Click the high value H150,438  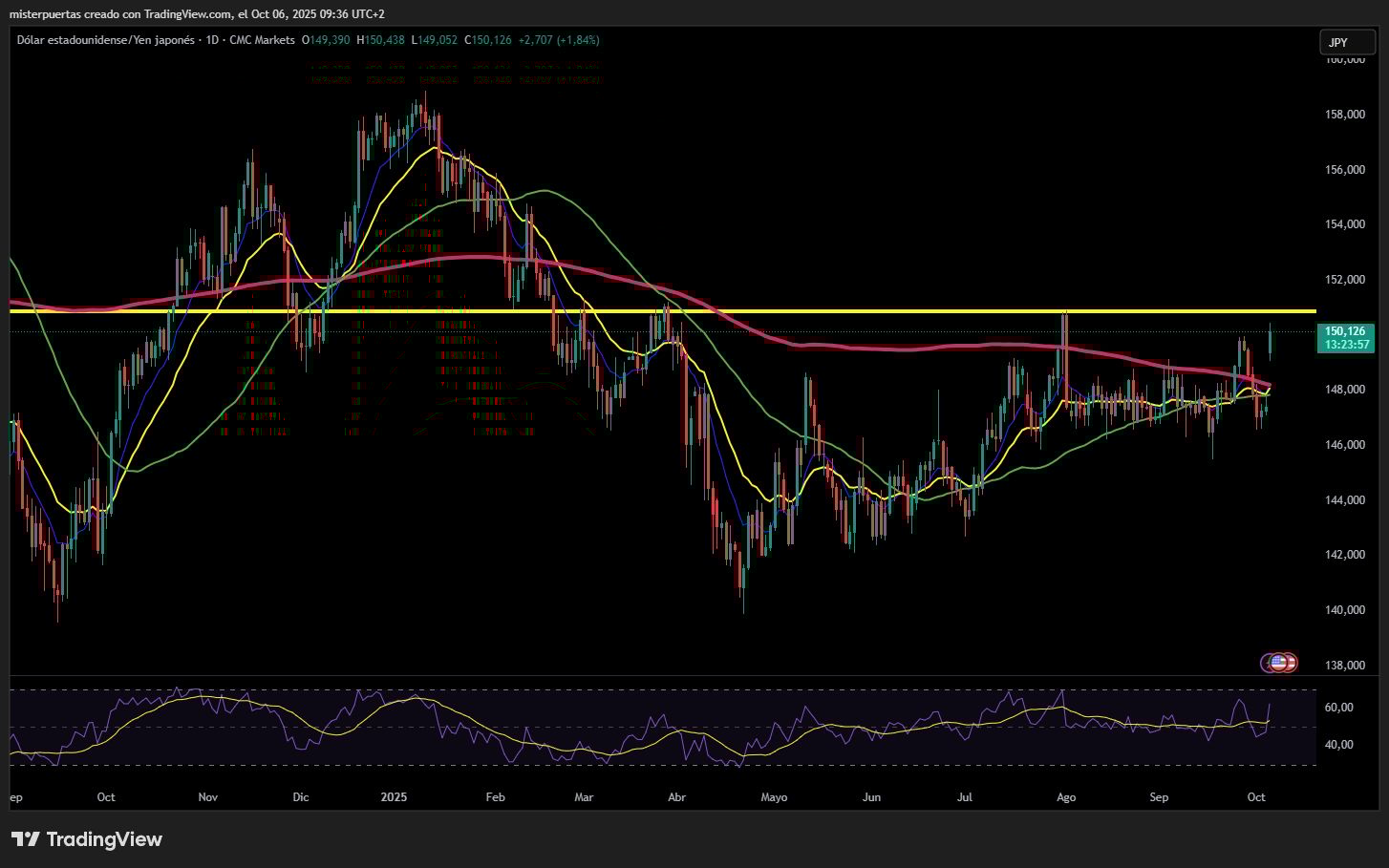(380, 40)
